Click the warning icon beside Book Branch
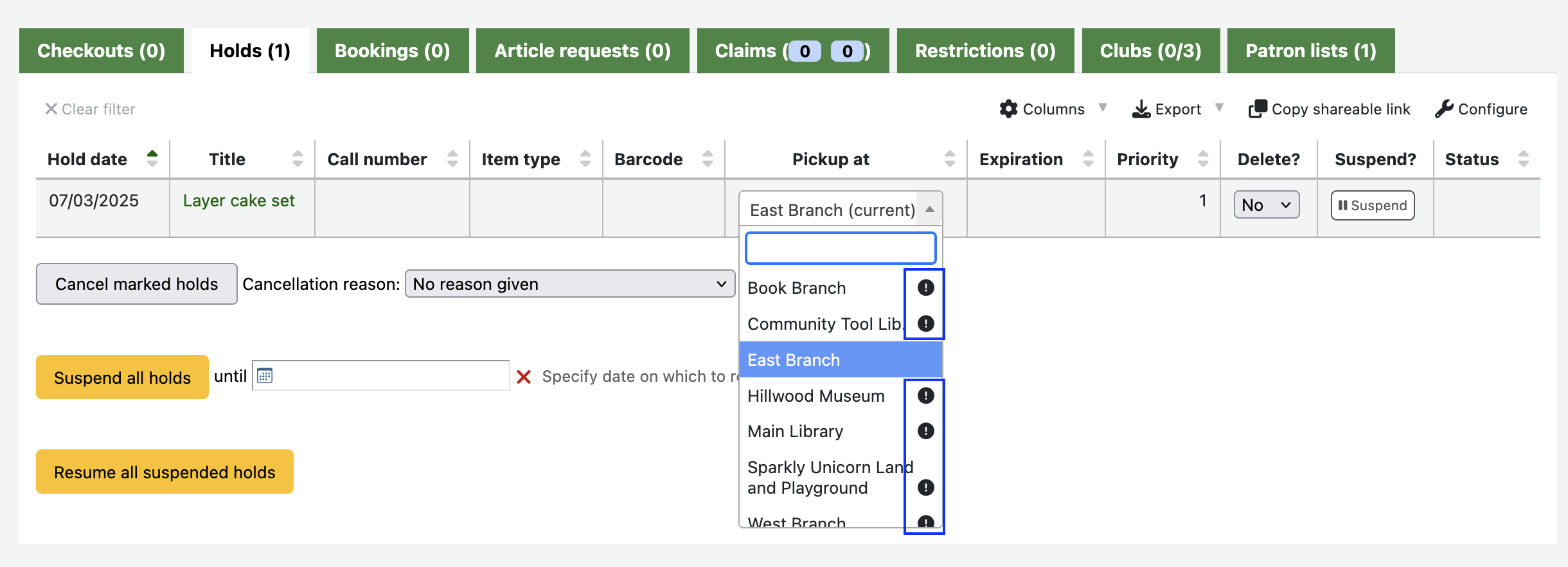The width and height of the screenshot is (1568, 567). [x=925, y=287]
